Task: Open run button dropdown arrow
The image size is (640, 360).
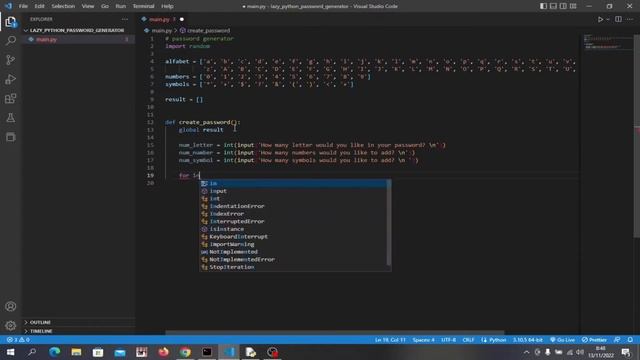Action: pyautogui.click(x=608, y=19)
